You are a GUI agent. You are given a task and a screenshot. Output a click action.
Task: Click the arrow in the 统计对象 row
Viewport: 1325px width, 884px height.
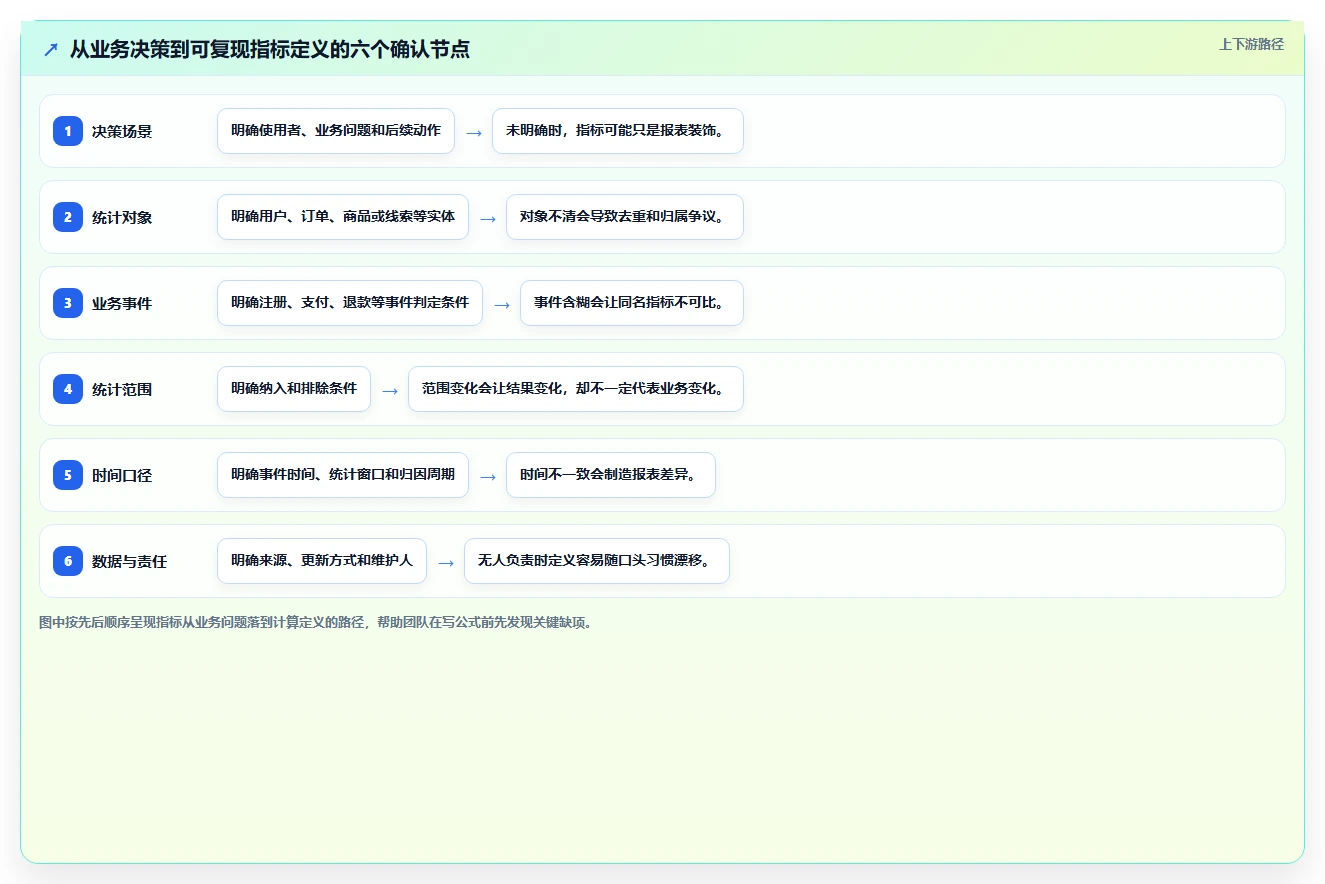(x=488, y=218)
